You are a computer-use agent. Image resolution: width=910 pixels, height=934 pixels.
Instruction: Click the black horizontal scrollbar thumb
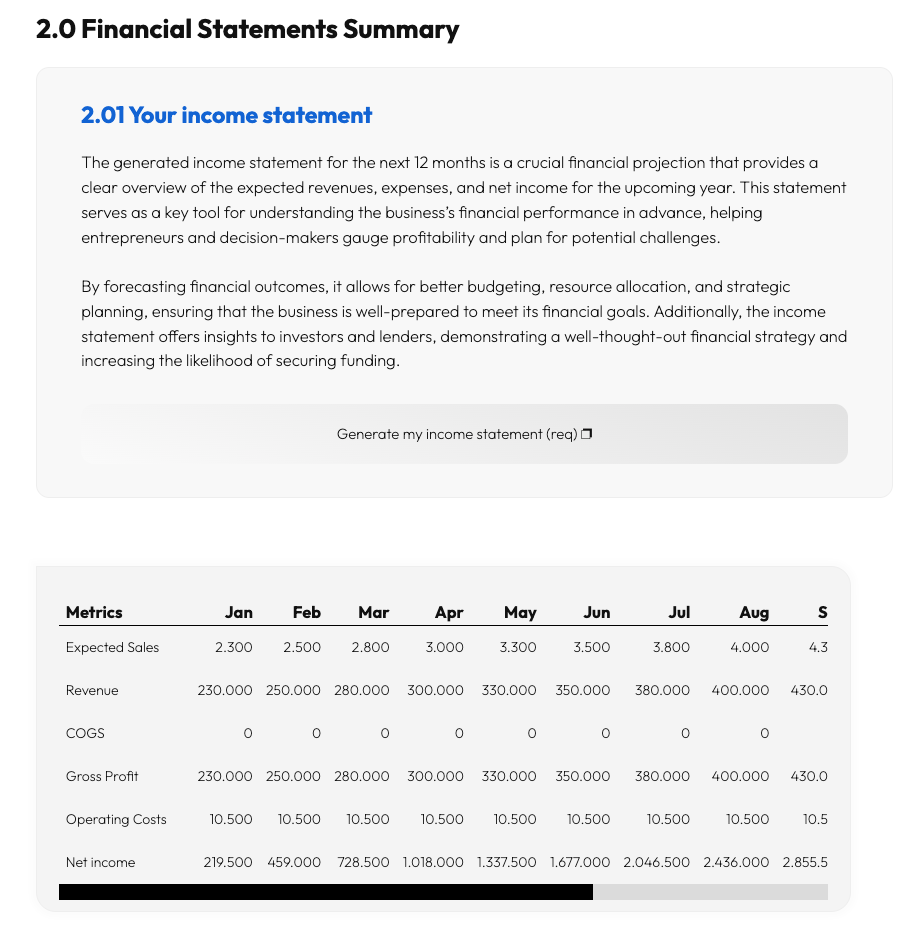[325, 892]
